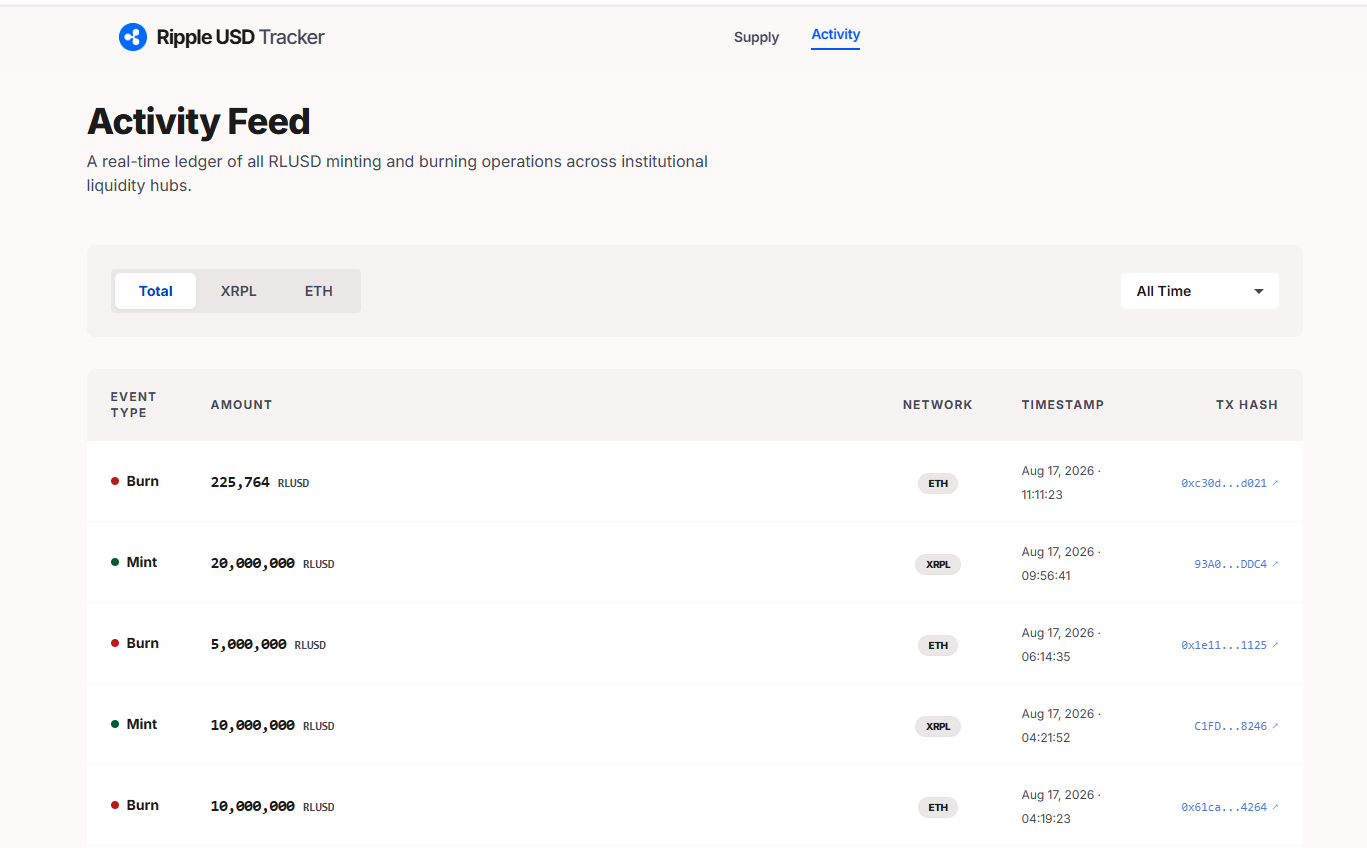Click the Mint label at 09:56:41

pos(142,562)
